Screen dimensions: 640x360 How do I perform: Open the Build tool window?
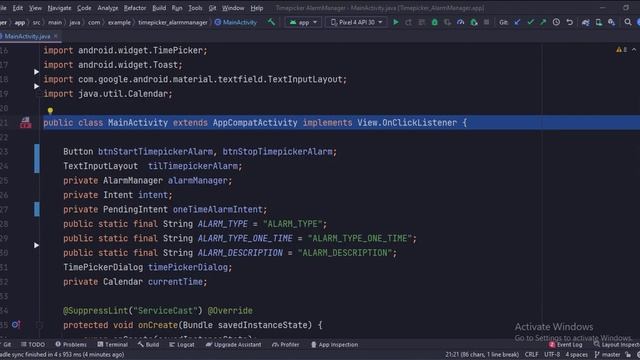coord(148,344)
